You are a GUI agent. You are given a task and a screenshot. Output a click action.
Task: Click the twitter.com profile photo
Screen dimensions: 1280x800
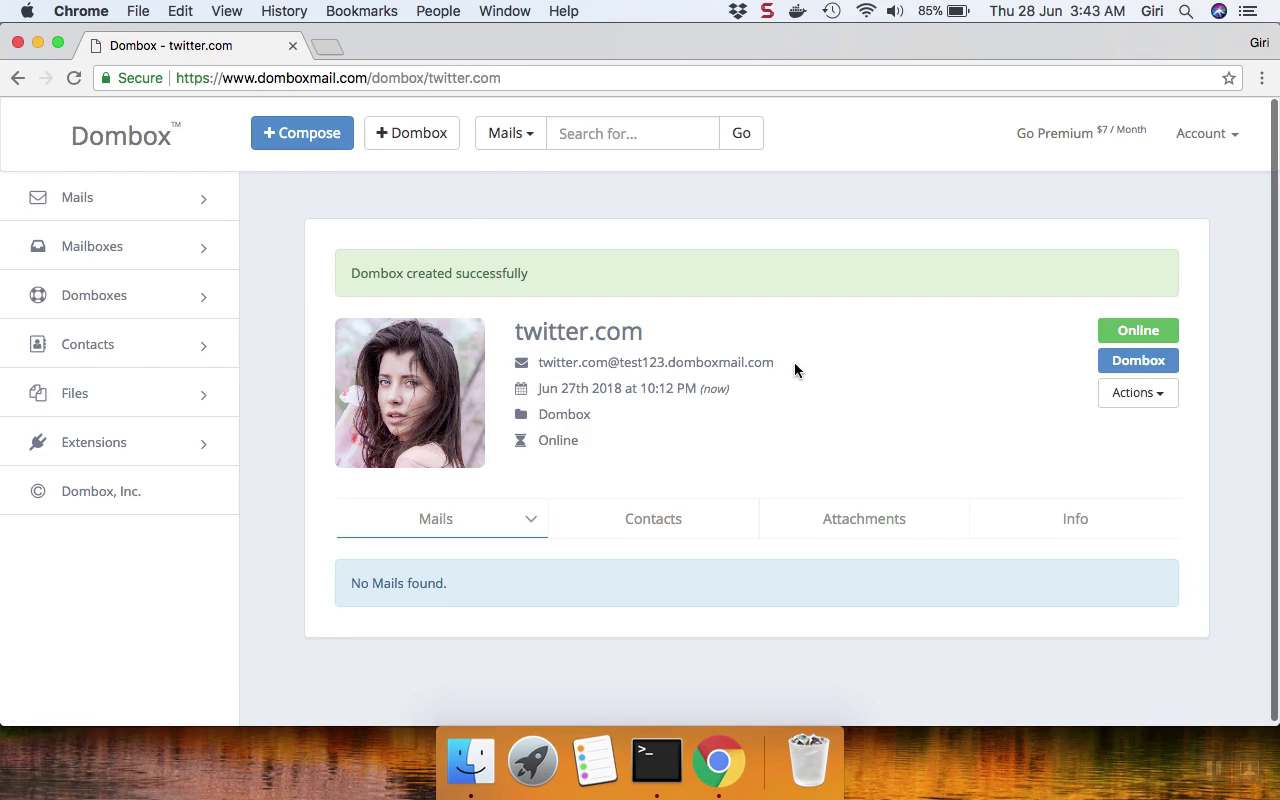click(410, 393)
